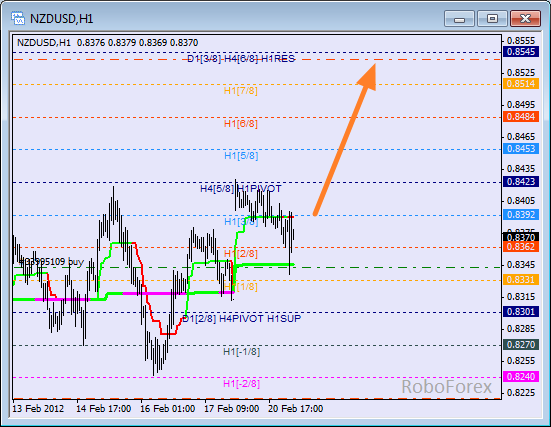Select the H1[6/8] level label
Image resolution: width=551 pixels, height=427 pixels.
241,124
